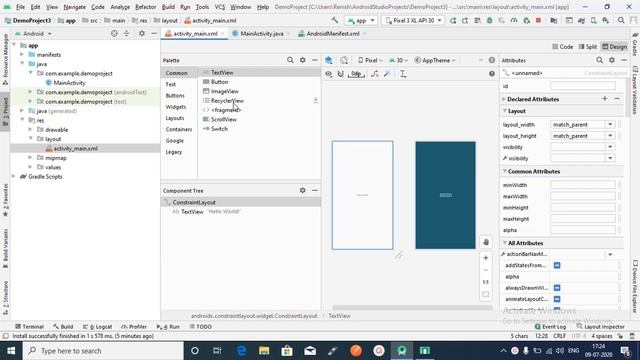The image size is (640, 360).
Task: Open the Pixel device dropdown in design toolbar
Action: [x=370, y=60]
